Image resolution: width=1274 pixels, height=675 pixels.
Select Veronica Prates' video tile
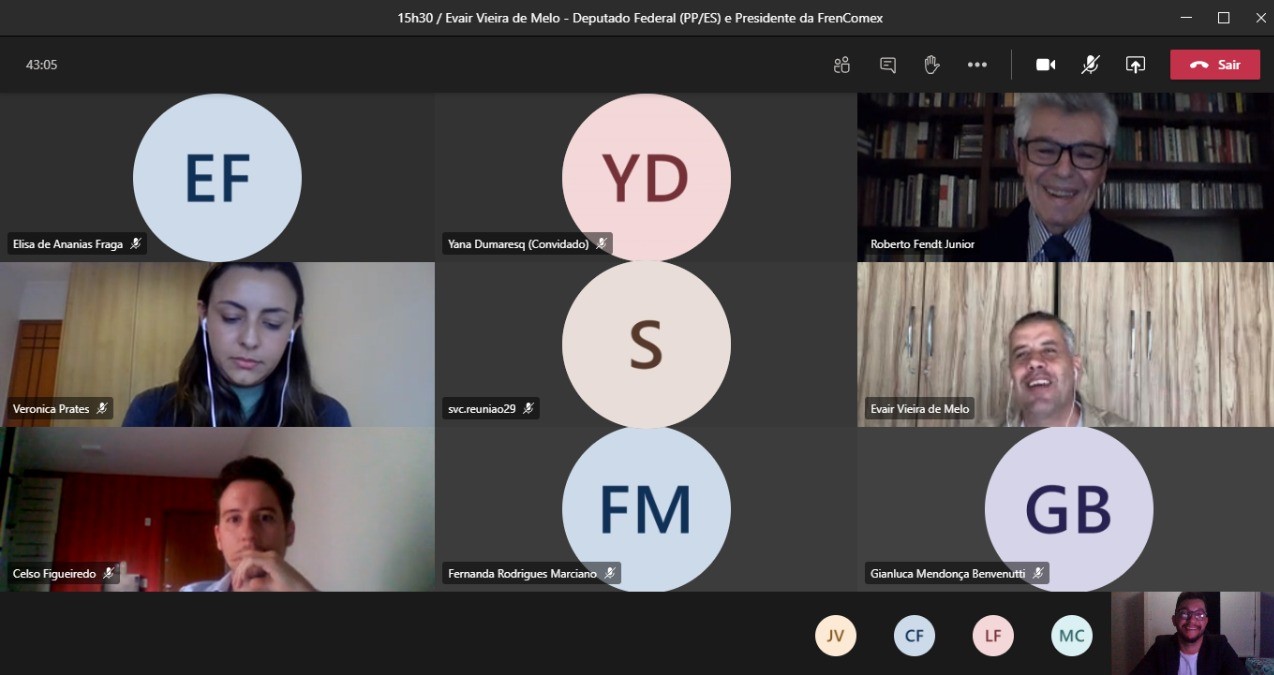[217, 344]
